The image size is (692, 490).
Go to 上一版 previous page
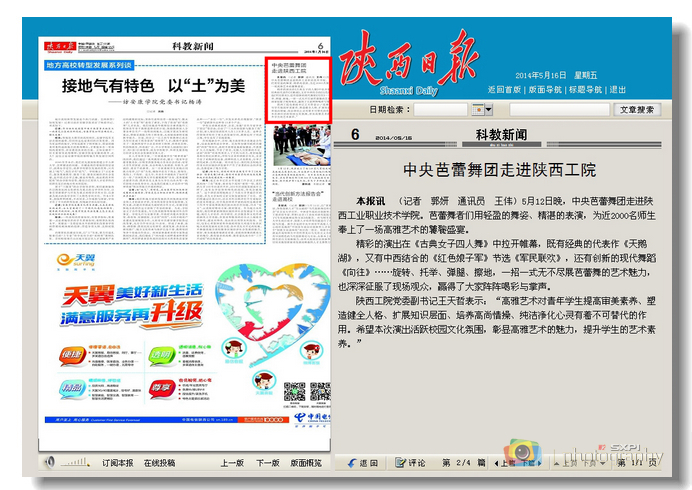pos(232,463)
